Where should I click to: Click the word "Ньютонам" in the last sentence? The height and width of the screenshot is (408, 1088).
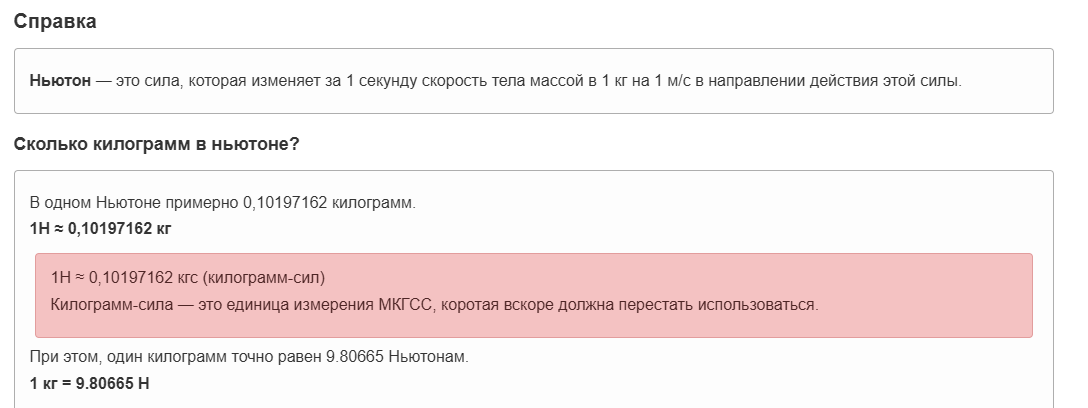click(x=429, y=357)
